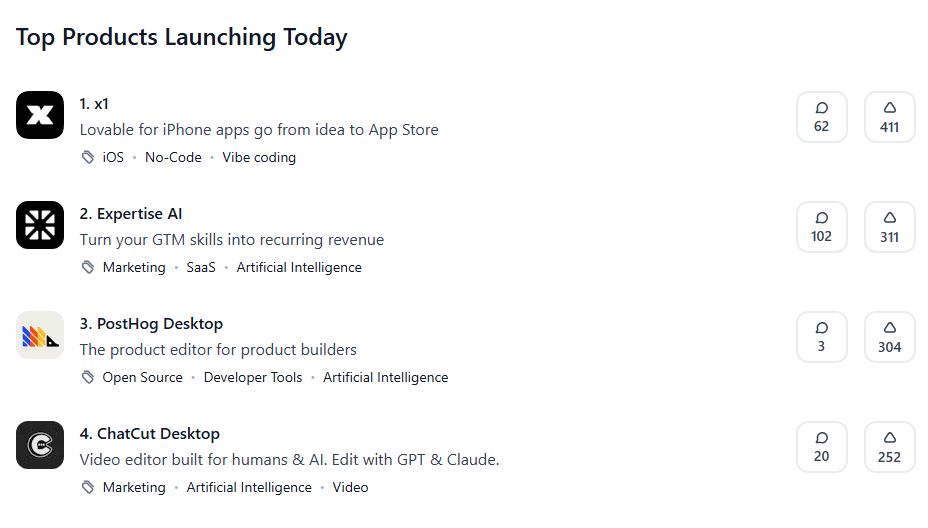This screenshot has width=928, height=528.
Task: Upvote ChatCut Desktop showing 252 votes
Action: click(x=890, y=447)
